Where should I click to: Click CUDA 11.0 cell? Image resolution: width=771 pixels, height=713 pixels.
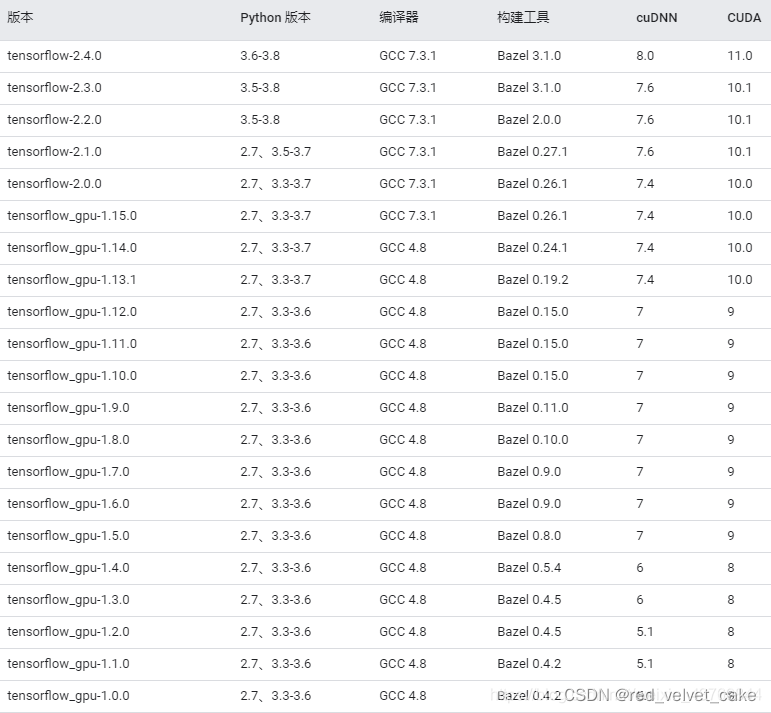pos(740,56)
